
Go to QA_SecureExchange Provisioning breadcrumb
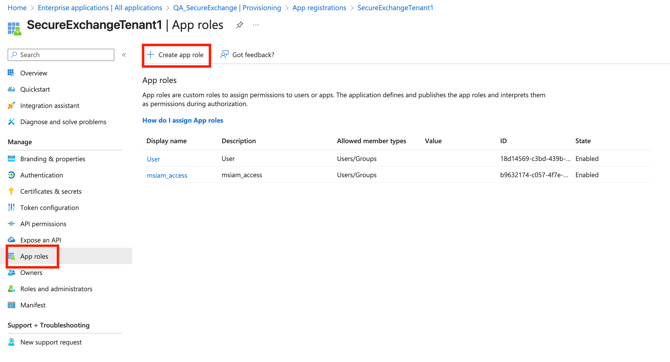click(x=227, y=8)
